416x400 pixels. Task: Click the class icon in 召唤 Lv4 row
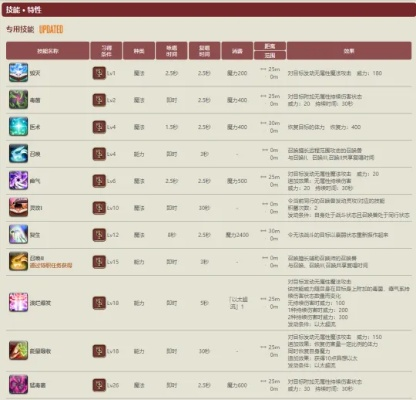coord(99,154)
